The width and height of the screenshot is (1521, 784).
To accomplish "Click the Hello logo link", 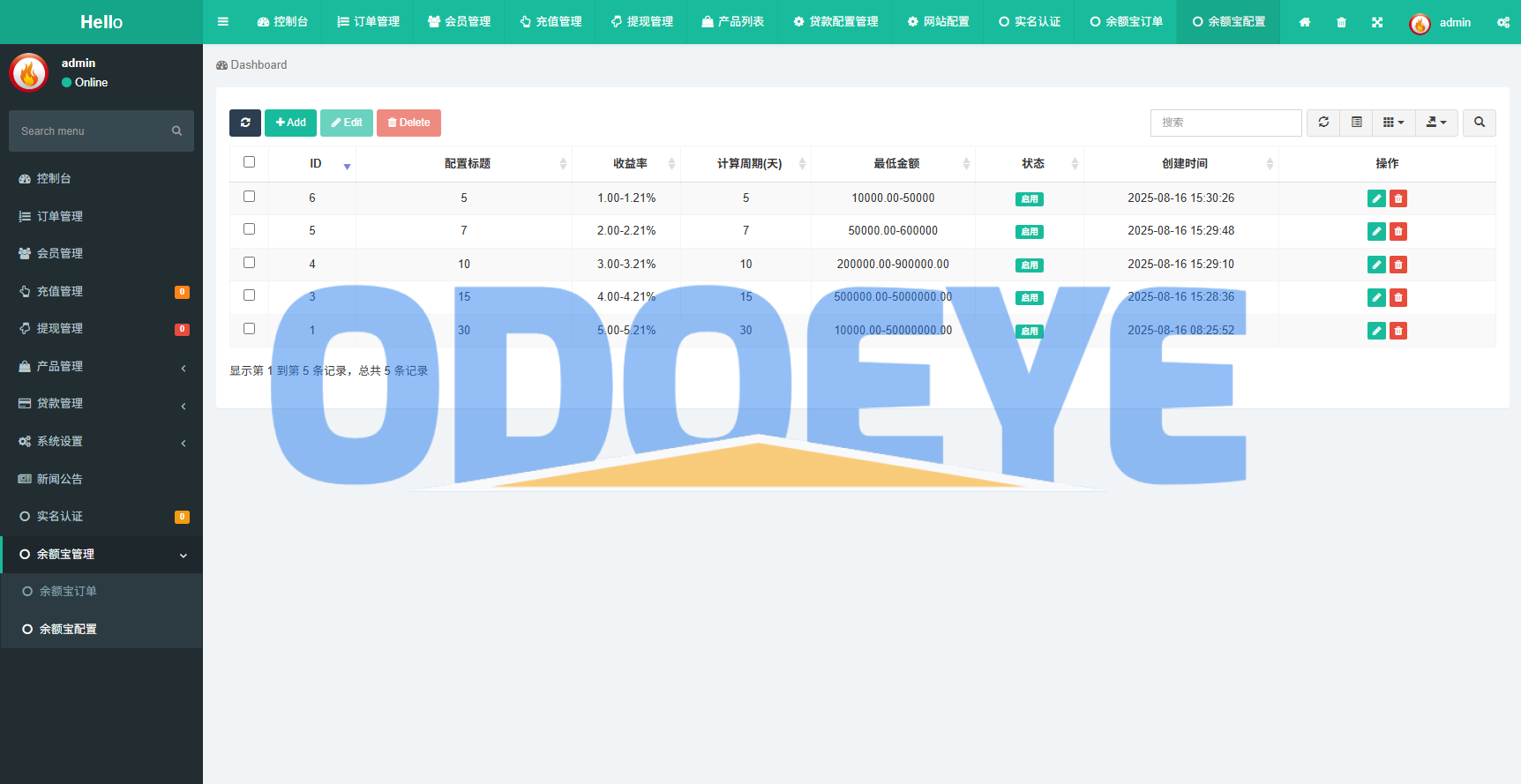I will (101, 22).
